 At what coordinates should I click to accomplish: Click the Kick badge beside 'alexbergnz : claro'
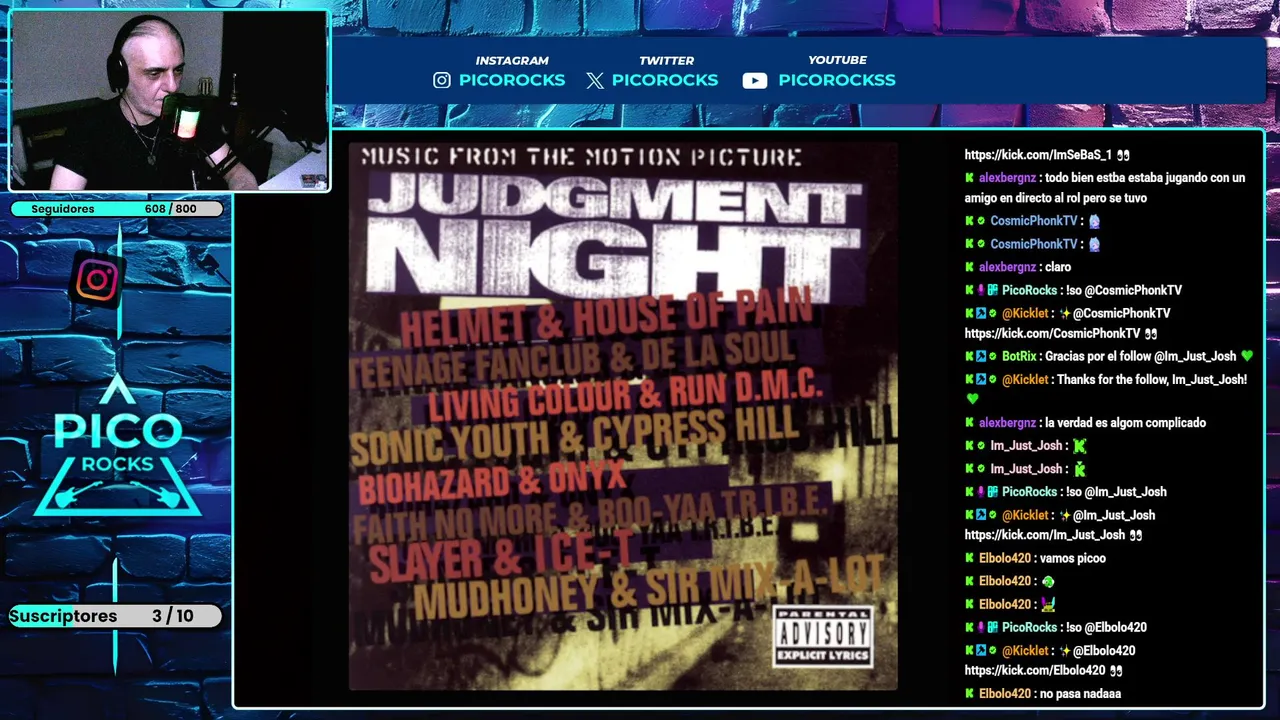point(969,267)
